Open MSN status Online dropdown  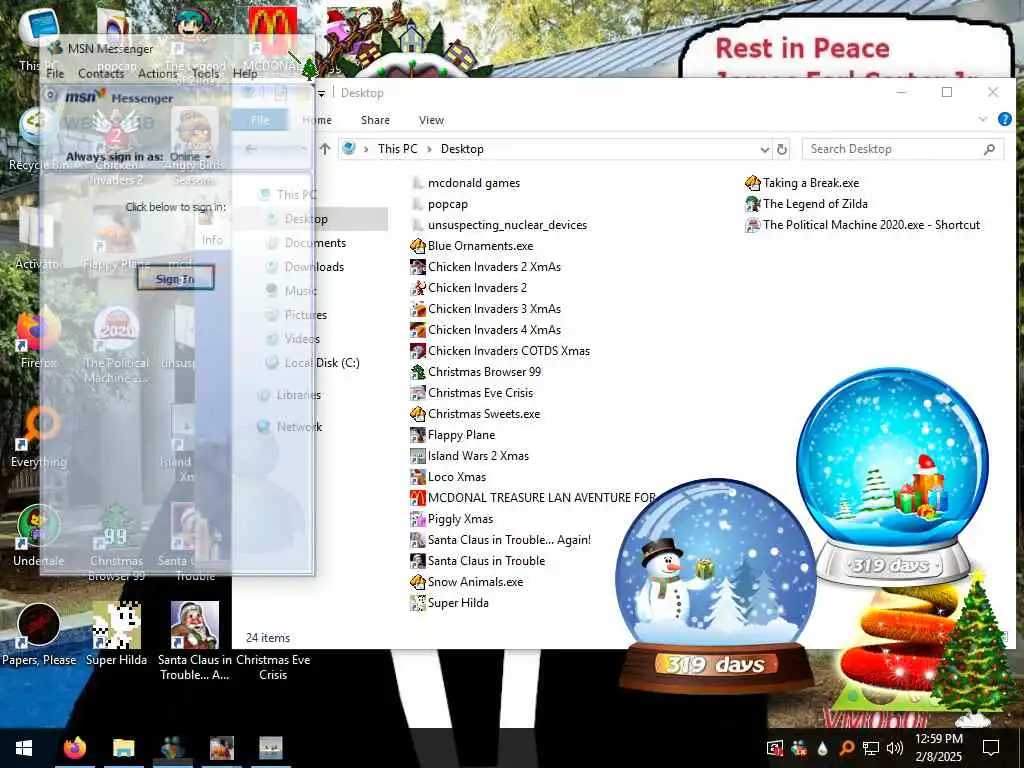[x=191, y=157]
